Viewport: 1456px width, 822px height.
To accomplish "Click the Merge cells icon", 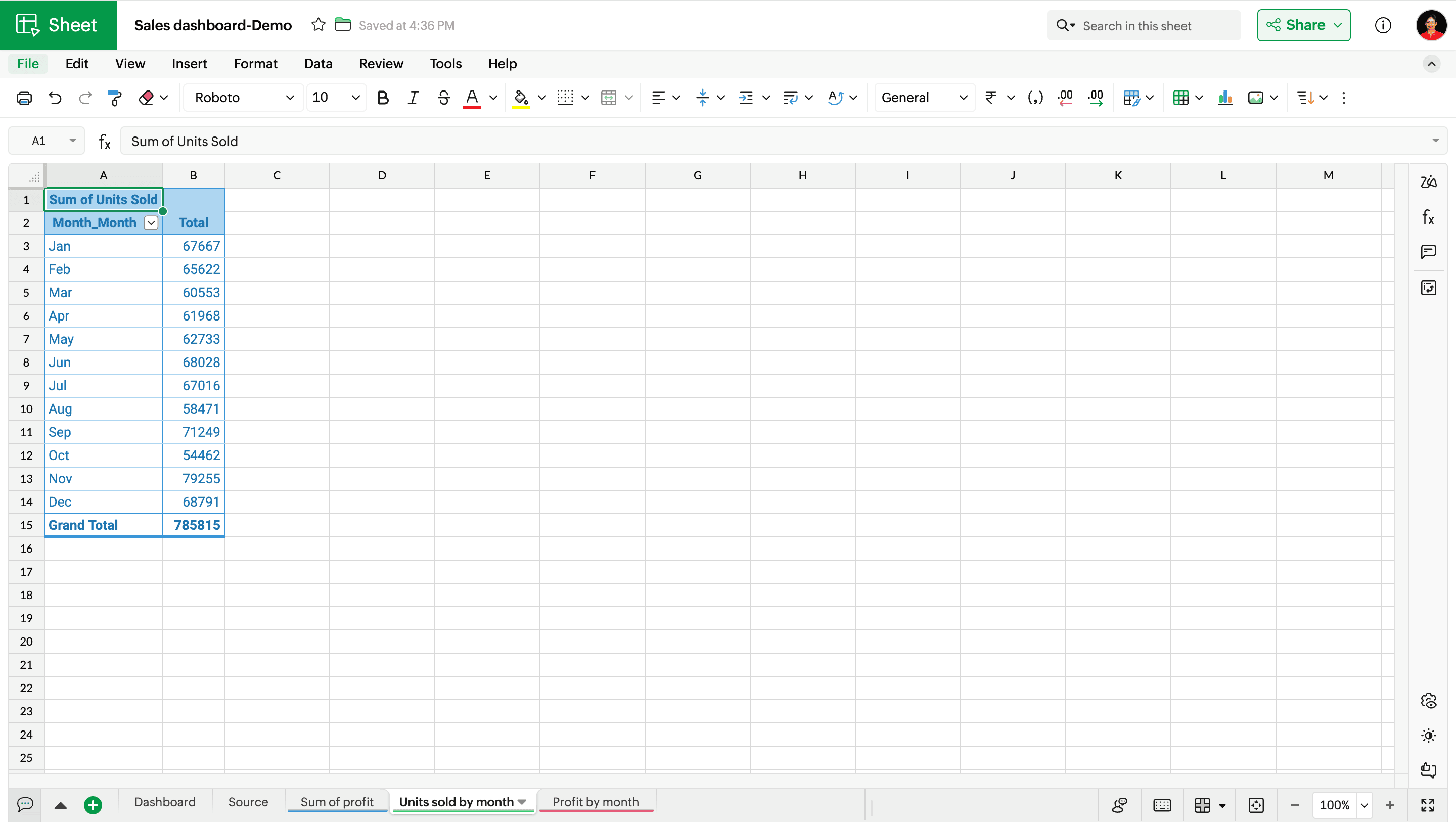I will [x=609, y=98].
